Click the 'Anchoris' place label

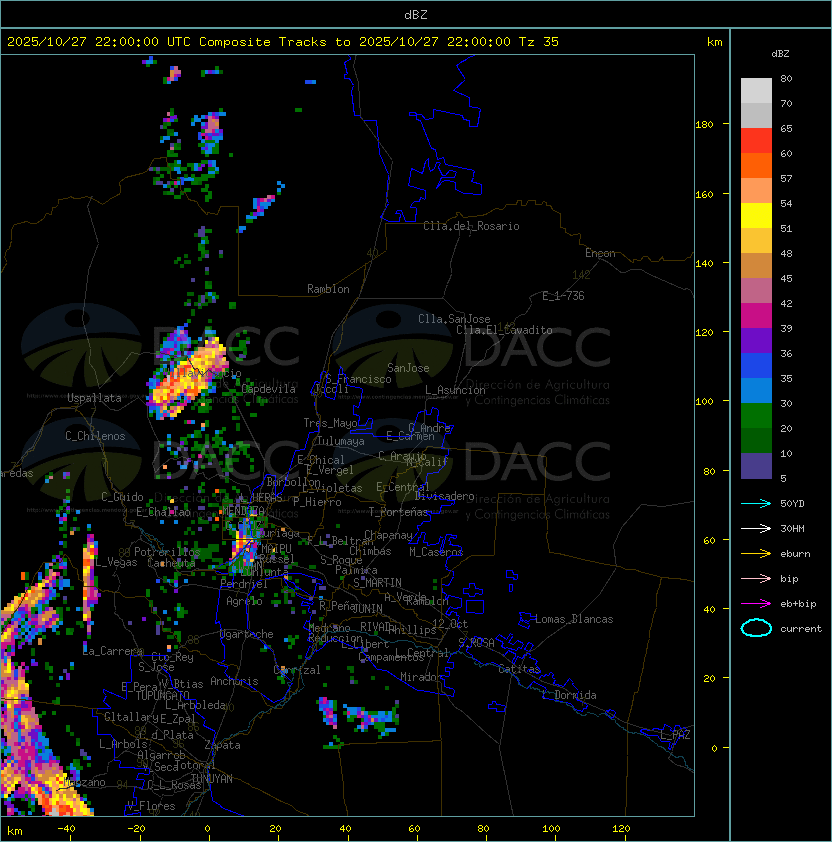234,681
